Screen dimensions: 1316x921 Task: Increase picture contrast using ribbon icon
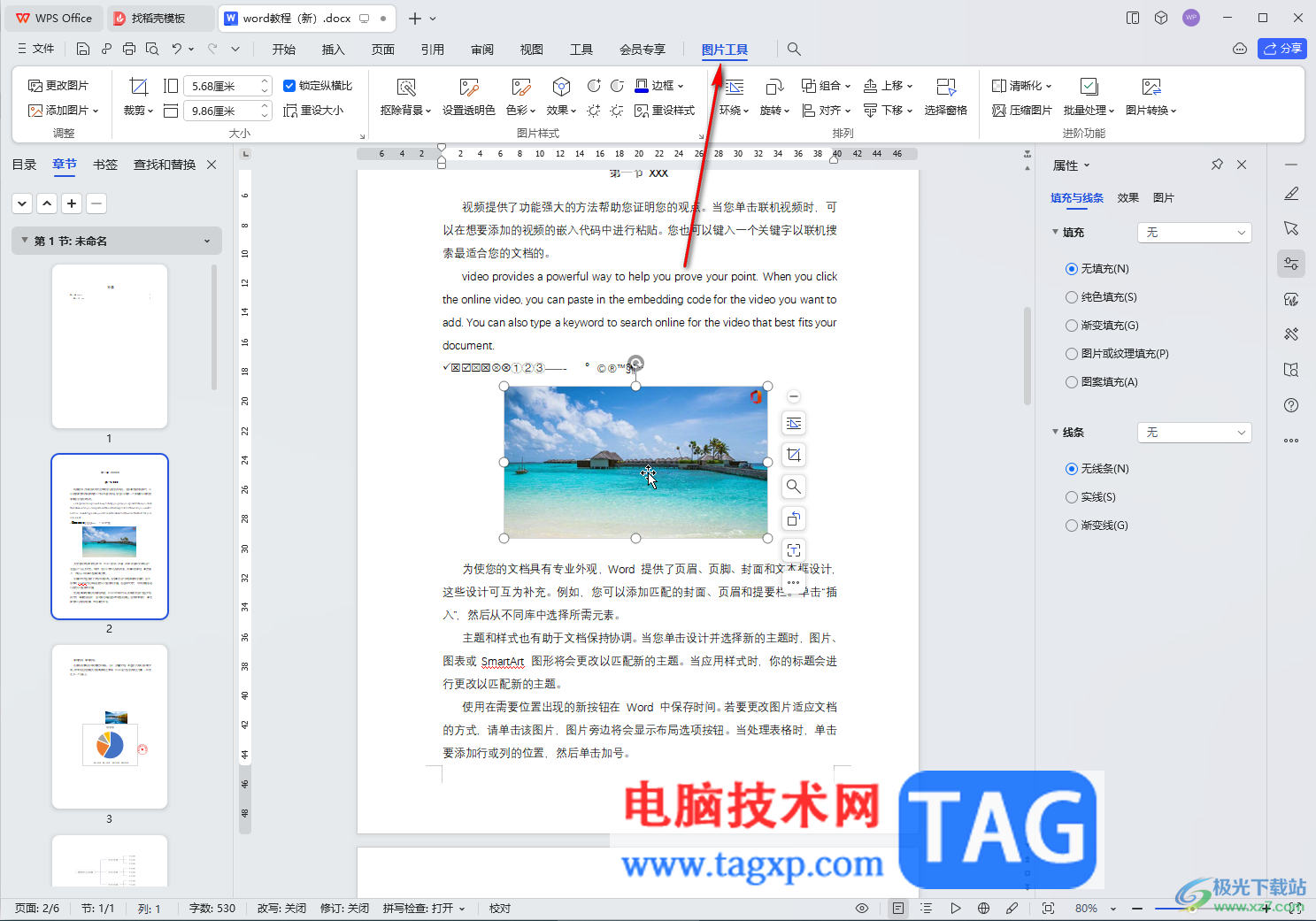594,86
